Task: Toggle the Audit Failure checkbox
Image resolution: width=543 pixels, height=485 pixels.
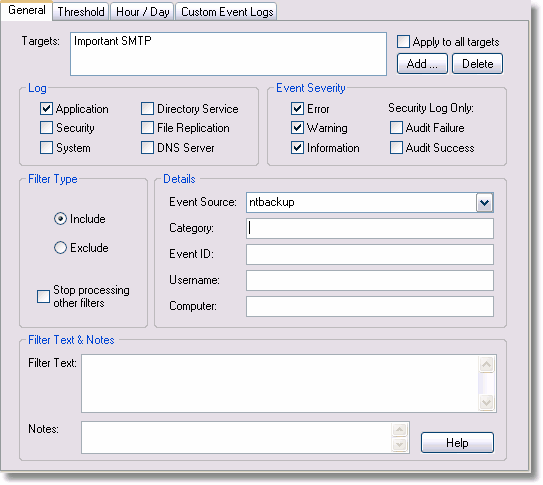Action: [x=396, y=128]
